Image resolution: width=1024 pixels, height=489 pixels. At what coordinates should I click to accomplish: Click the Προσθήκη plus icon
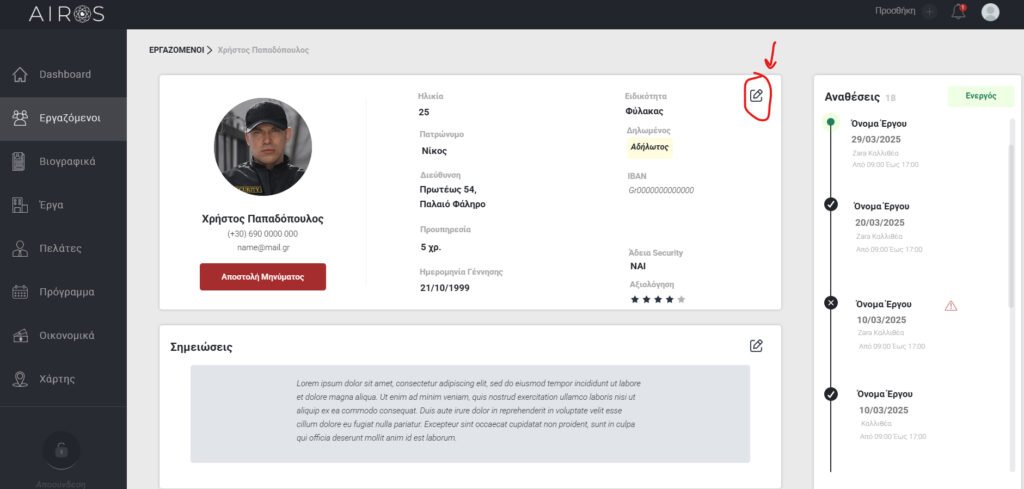pyautogui.click(x=930, y=12)
